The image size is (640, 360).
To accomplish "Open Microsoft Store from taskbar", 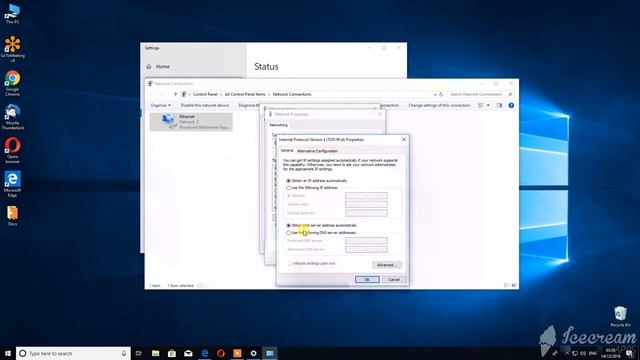I will (x=172, y=353).
